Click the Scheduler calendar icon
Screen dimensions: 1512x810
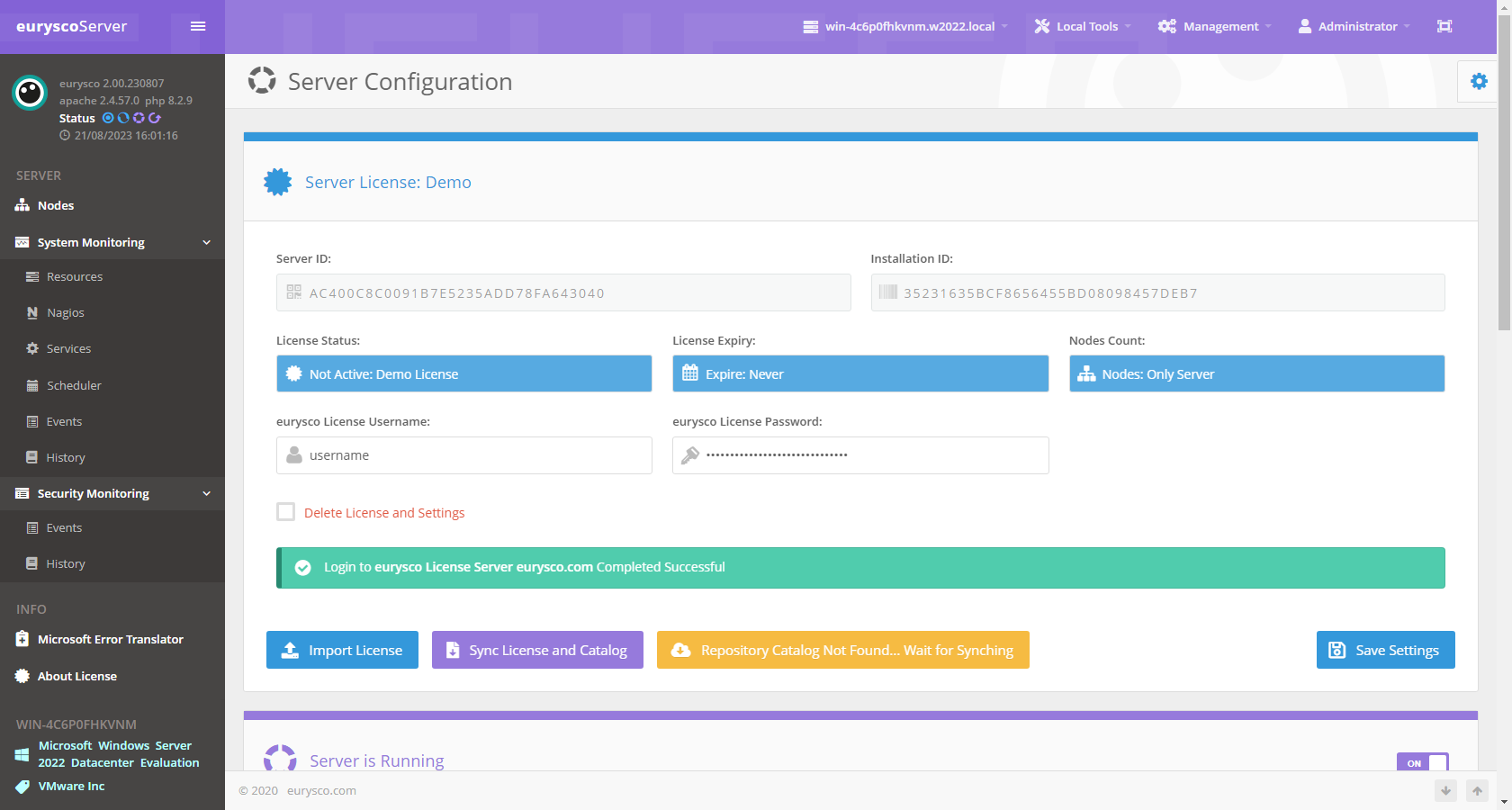(x=32, y=385)
